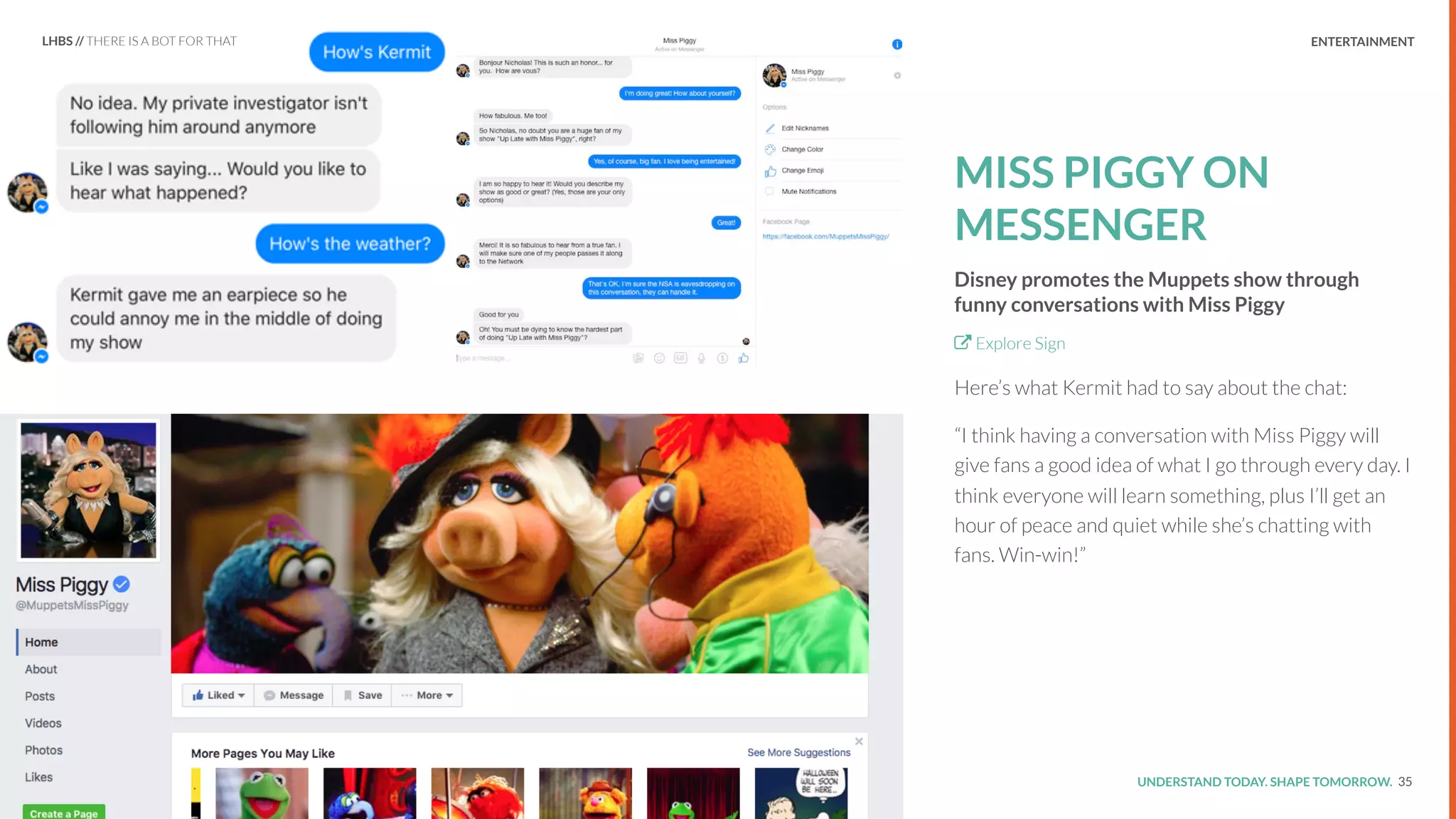Image resolution: width=1456 pixels, height=819 pixels.
Task: Click the Miss Piggy cover photo
Action: point(520,543)
